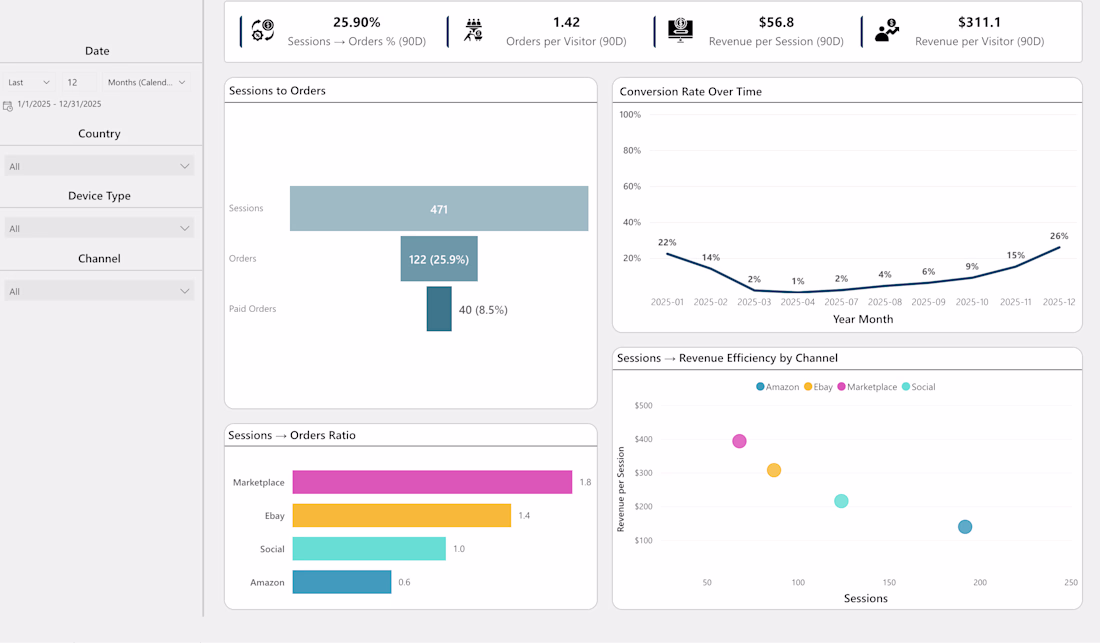Click the 1.8 value label for Marketplace

point(586,482)
